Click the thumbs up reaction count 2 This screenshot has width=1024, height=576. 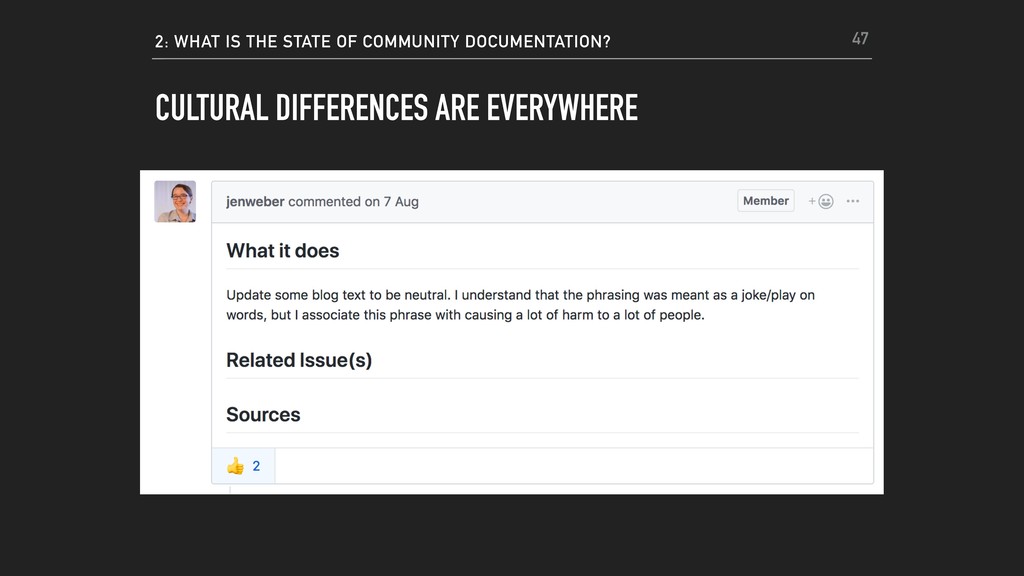point(256,466)
